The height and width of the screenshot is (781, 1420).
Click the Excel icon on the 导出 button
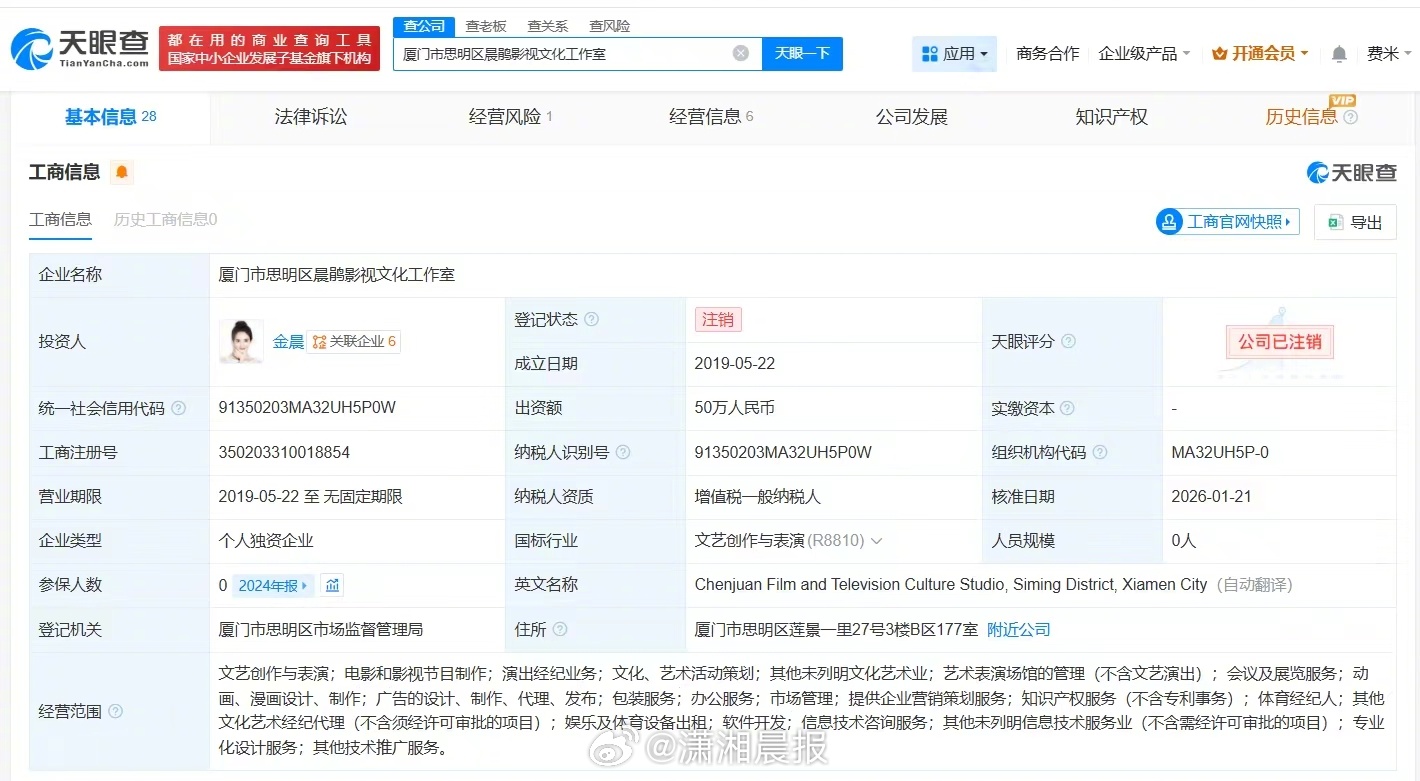coord(1334,221)
